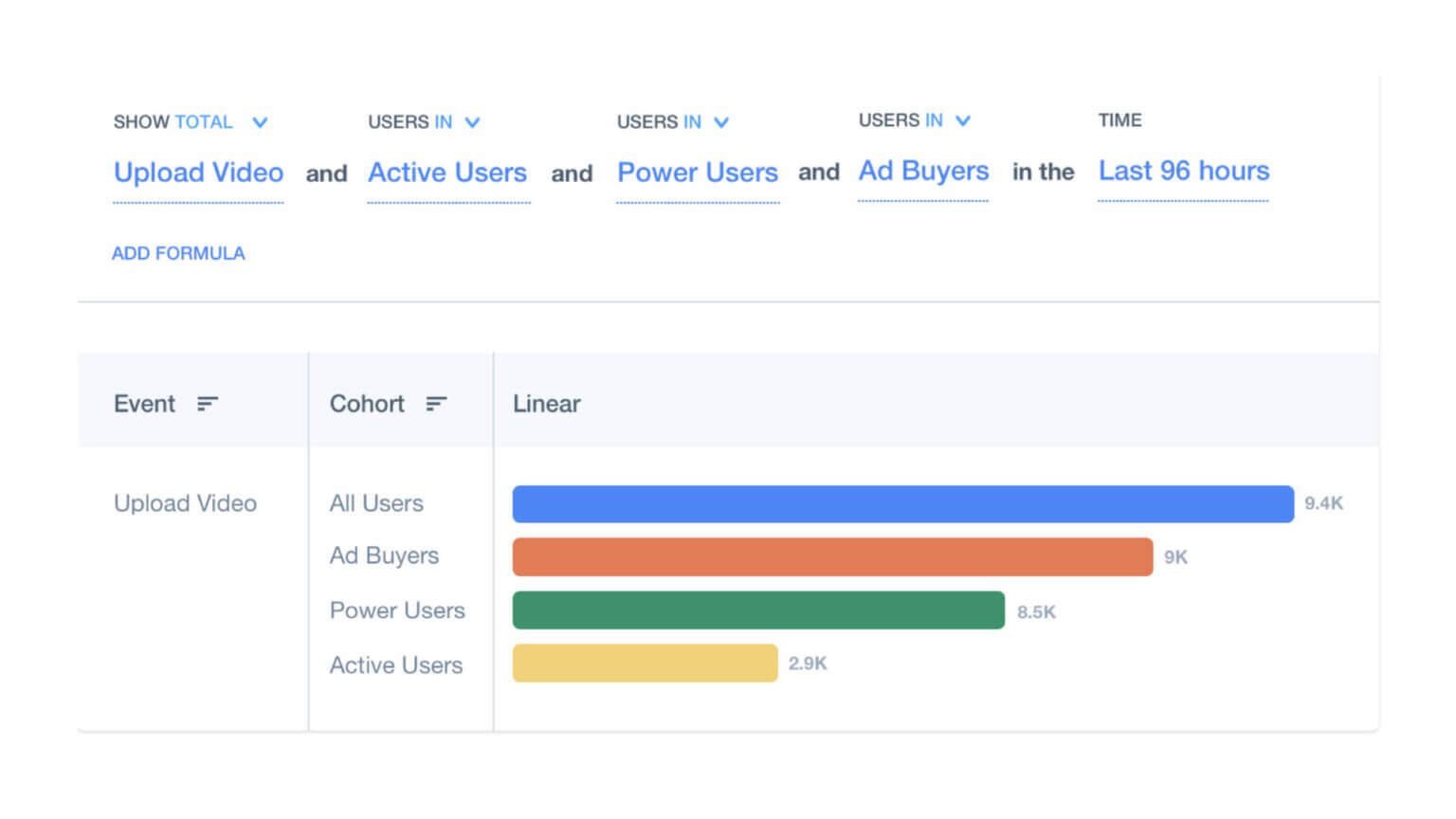Click the 9.4K value label
Screen dimensions: 1456x819
[x=1325, y=503]
